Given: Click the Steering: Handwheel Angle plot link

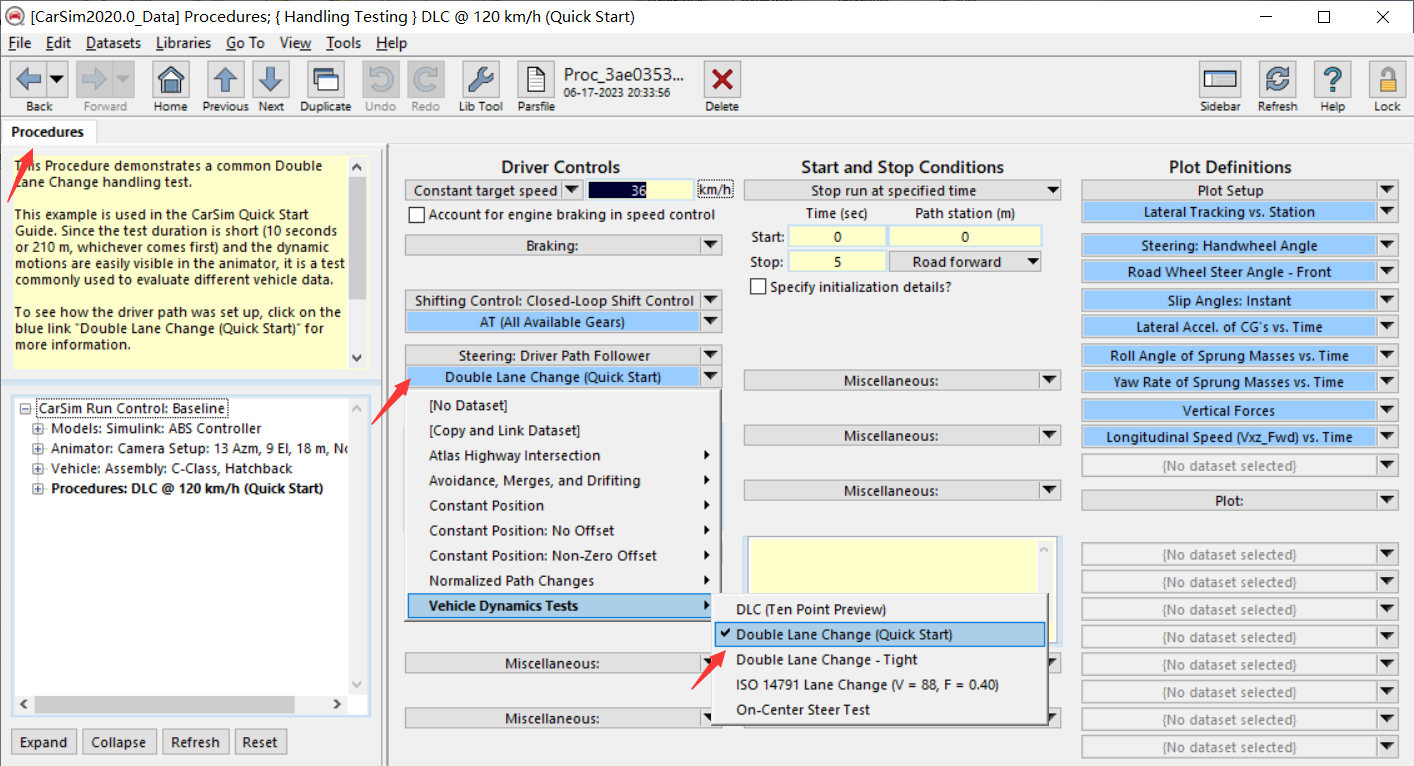Looking at the screenshot, I should (x=1229, y=245).
